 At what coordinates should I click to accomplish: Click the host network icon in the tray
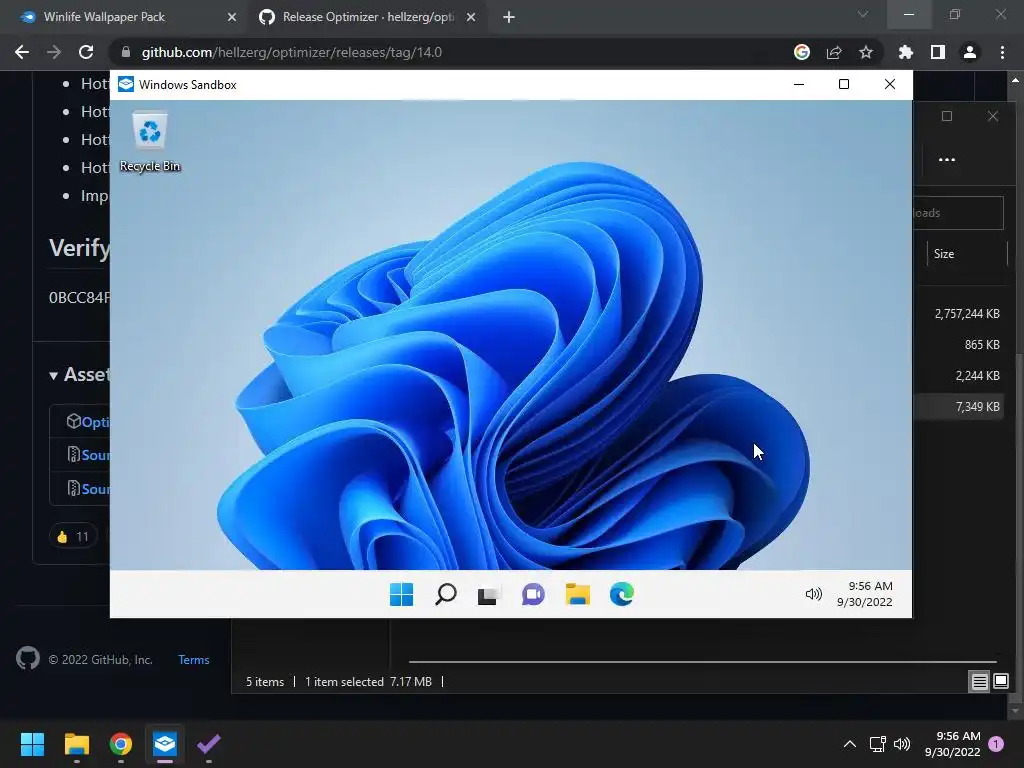click(878, 744)
